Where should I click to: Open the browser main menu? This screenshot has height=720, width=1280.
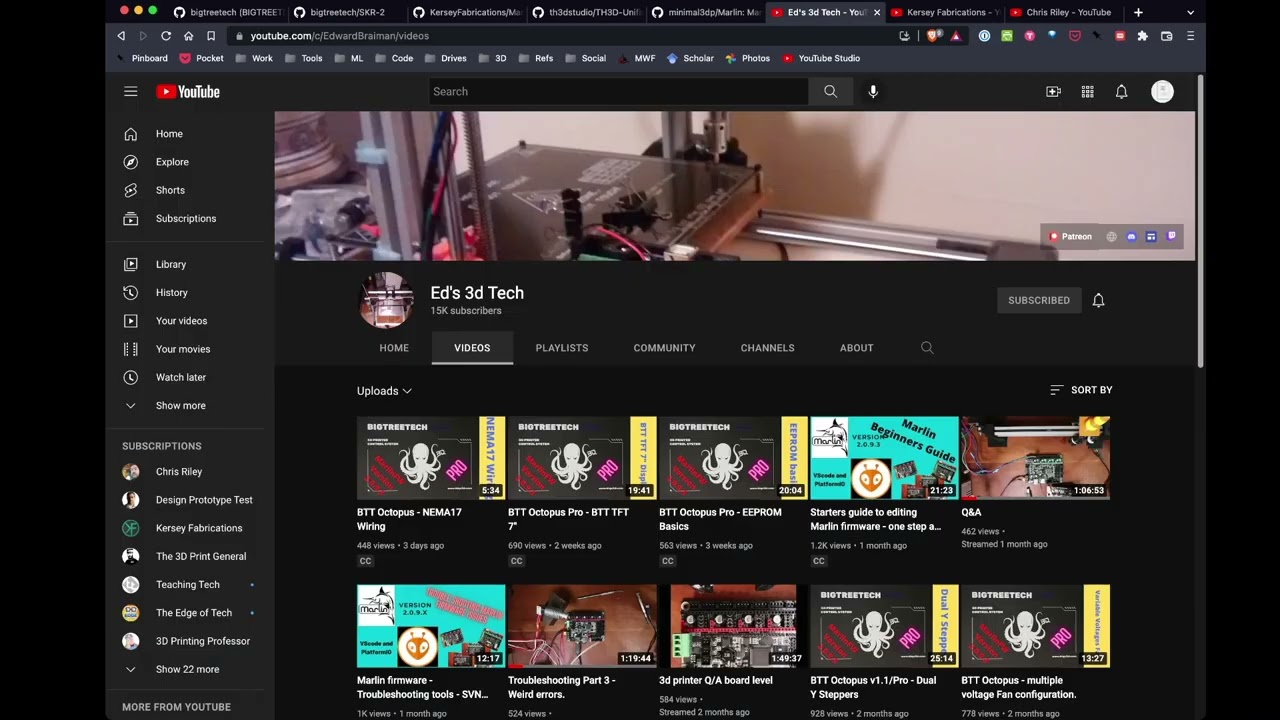tap(1190, 36)
